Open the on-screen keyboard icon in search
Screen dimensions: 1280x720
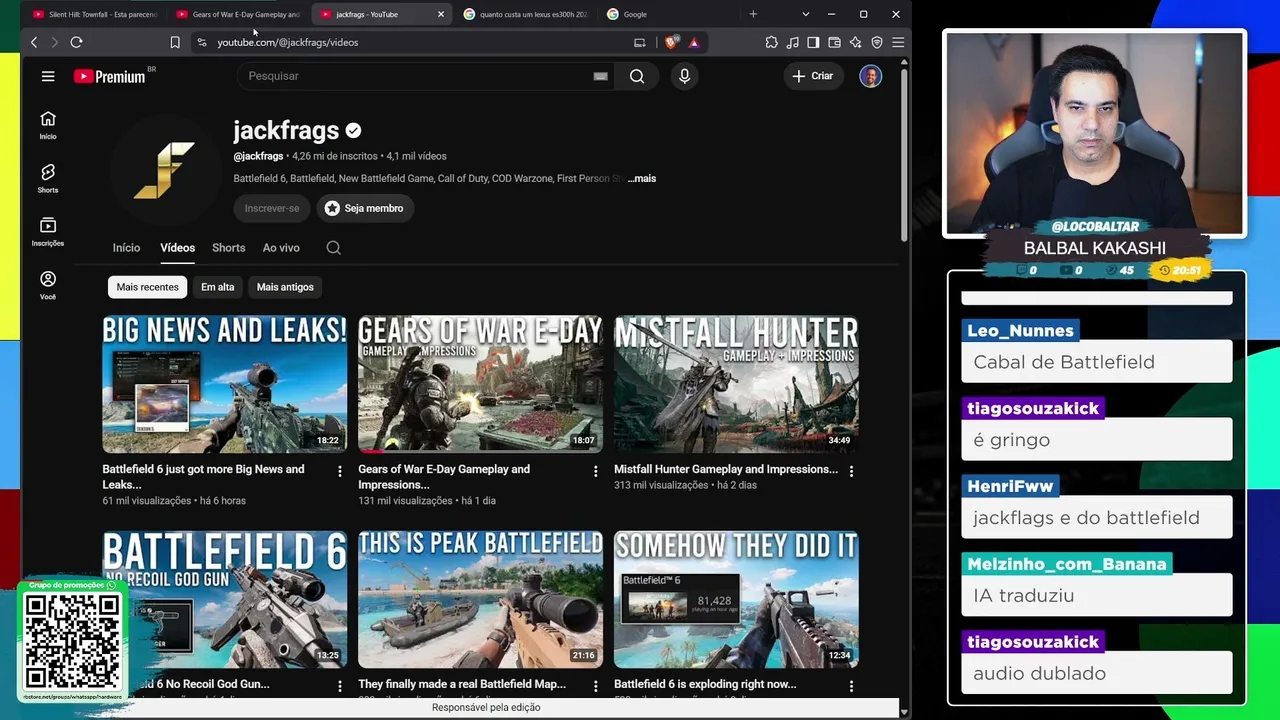tap(600, 76)
